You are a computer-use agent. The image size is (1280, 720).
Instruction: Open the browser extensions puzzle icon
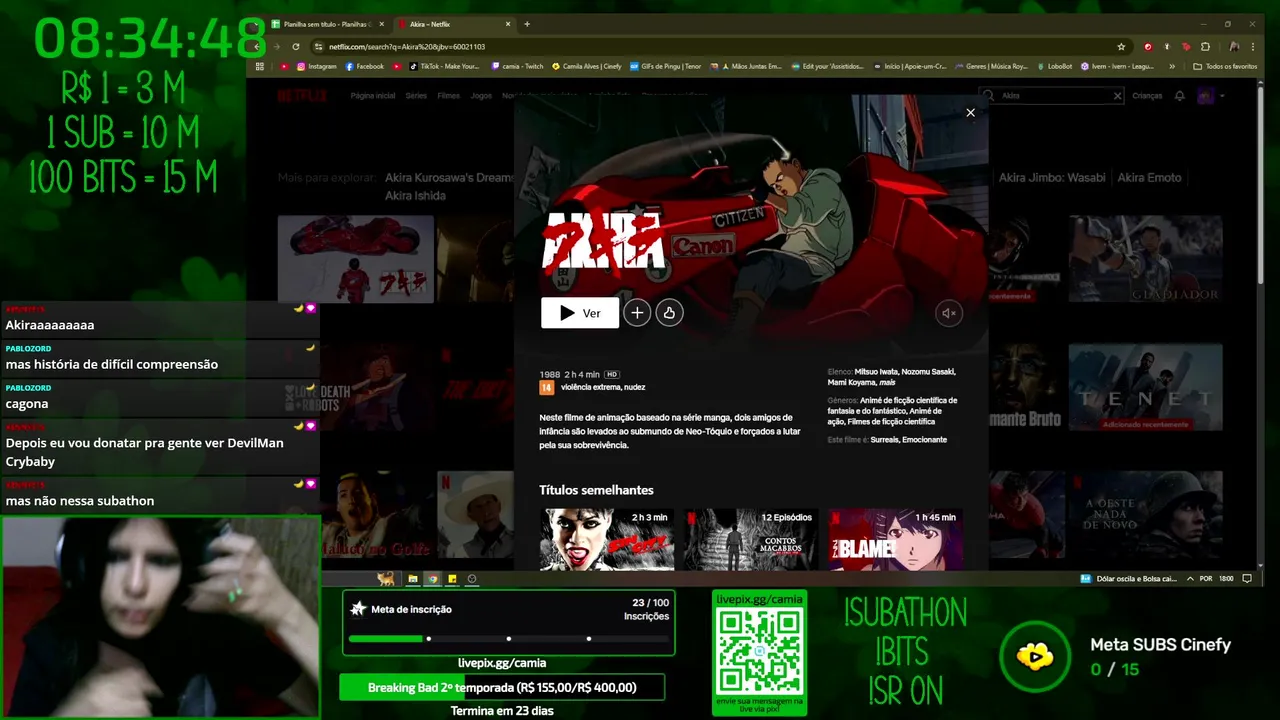(1205, 46)
